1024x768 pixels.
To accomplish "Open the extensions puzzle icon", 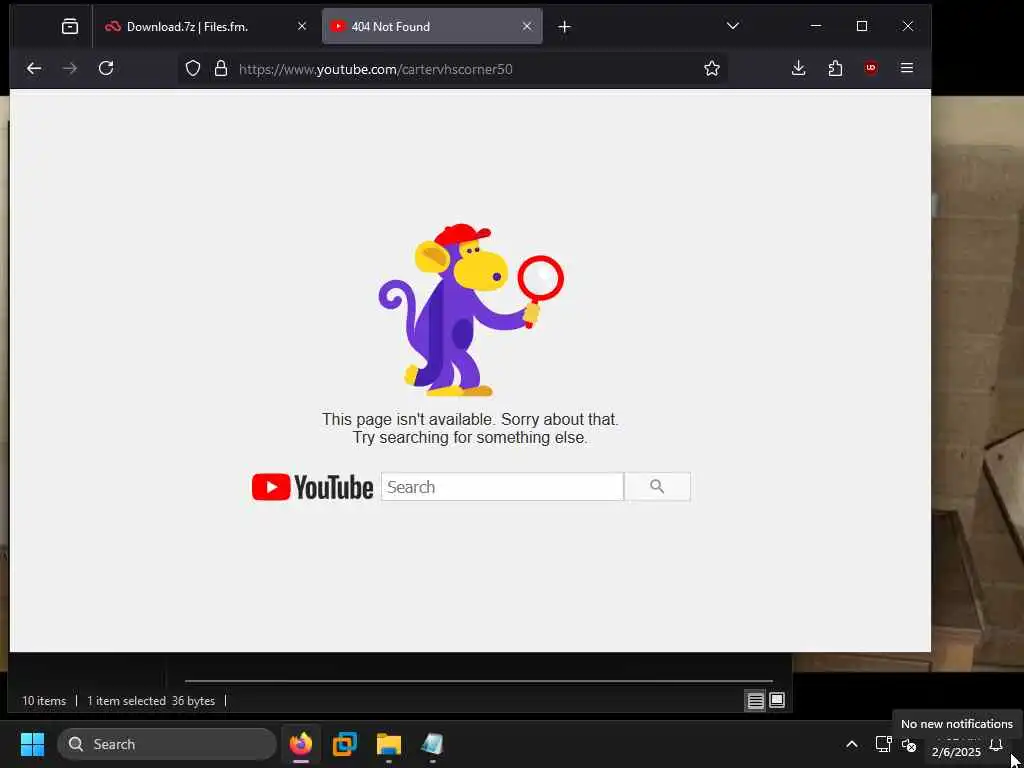I will point(835,68).
